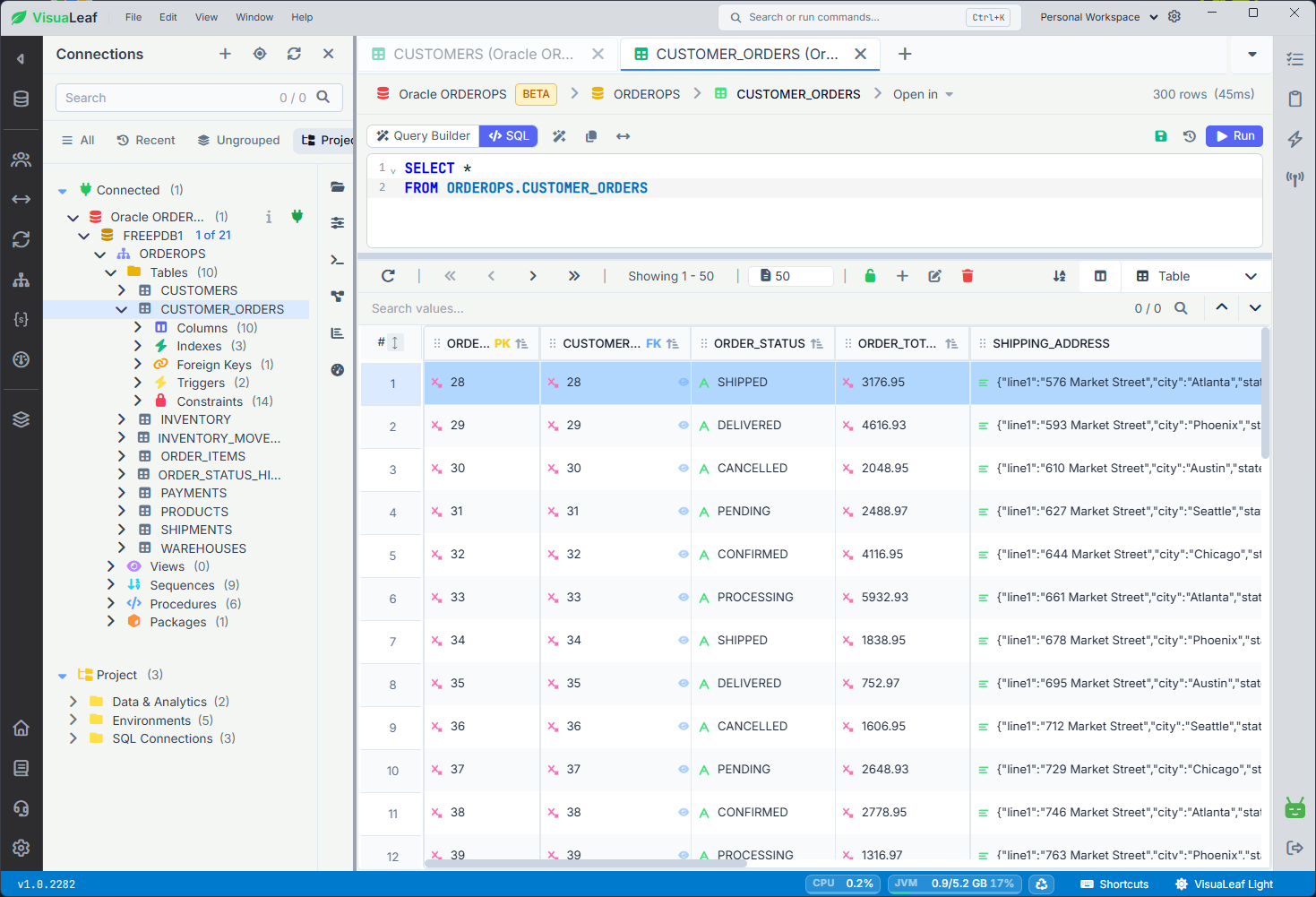The image size is (1316, 897).
Task: Refresh the Connections panel
Action: tap(294, 54)
